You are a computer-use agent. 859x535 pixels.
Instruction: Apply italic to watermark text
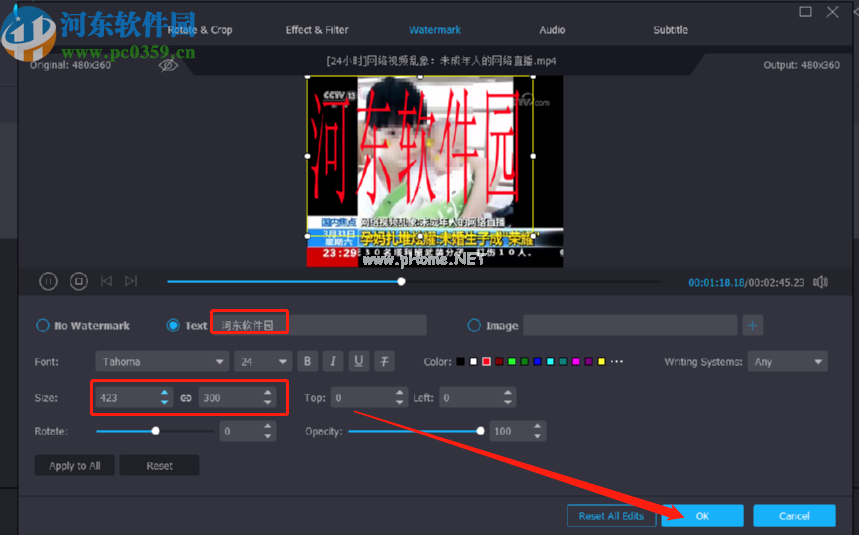[333, 361]
